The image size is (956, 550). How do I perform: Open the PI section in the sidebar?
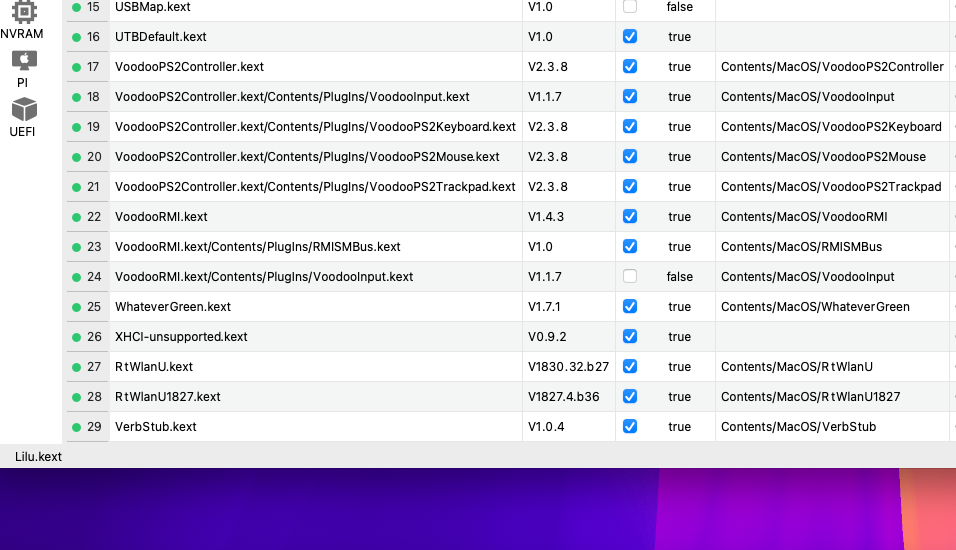pos(23,70)
